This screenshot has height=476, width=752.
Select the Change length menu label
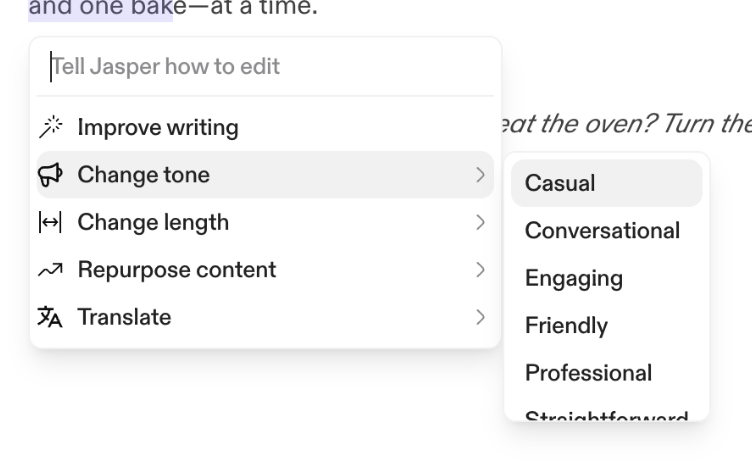tap(153, 223)
